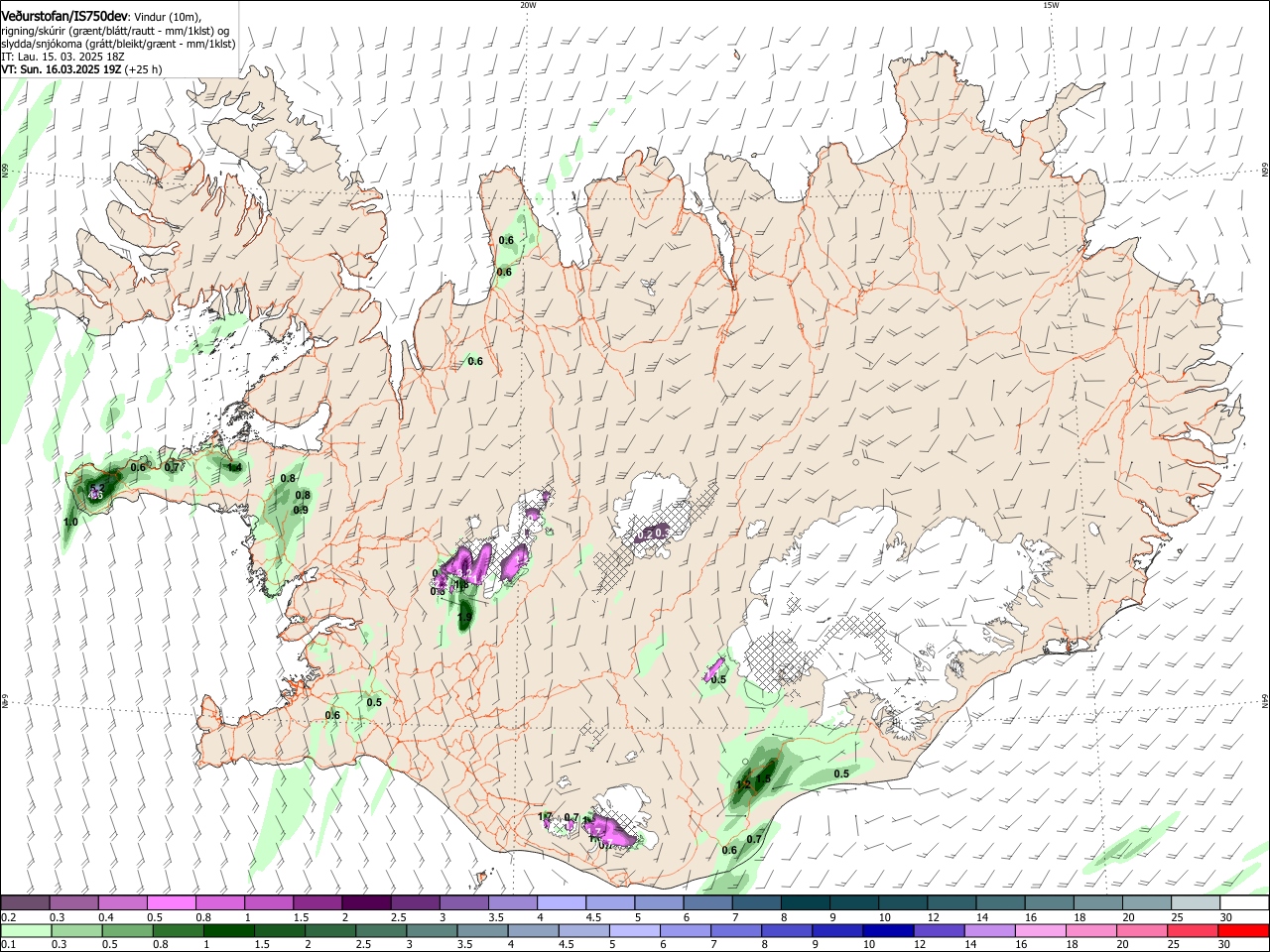The image size is (1270, 952).
Task: Select bright red lower swatch after 30
Action: (1245, 930)
